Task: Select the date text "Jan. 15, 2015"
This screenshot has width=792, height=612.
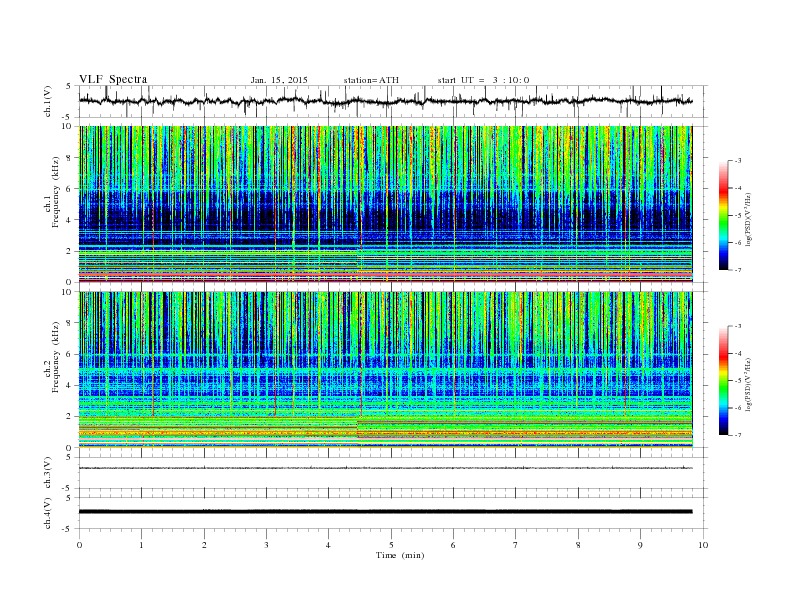Action: [279, 80]
